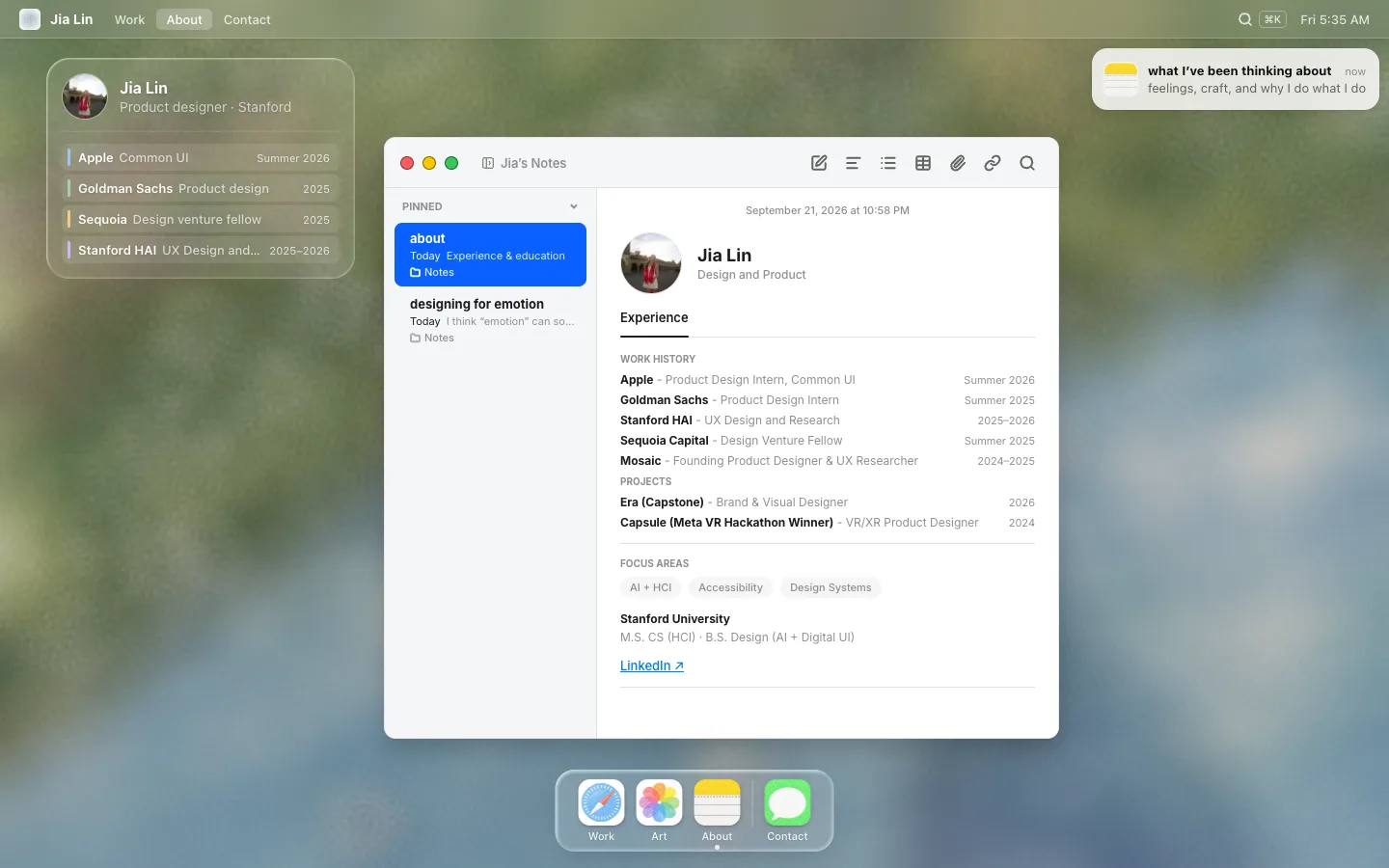
Task: Click the text alignment format icon
Action: (x=853, y=163)
